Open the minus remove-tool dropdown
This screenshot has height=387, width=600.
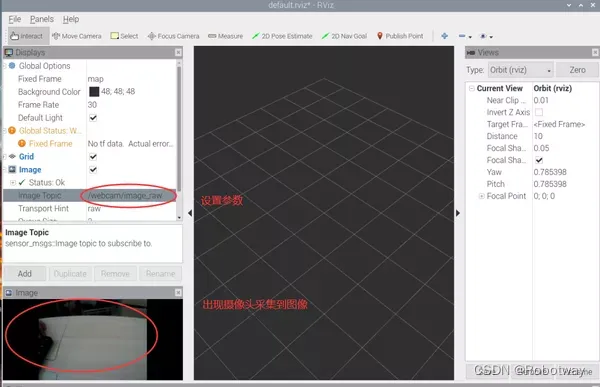pyautogui.click(x=465, y=36)
